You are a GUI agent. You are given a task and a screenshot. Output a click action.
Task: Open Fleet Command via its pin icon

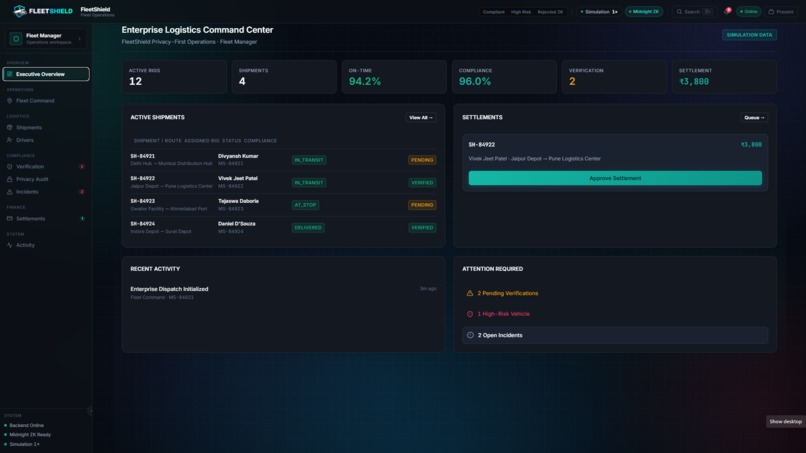pos(9,101)
